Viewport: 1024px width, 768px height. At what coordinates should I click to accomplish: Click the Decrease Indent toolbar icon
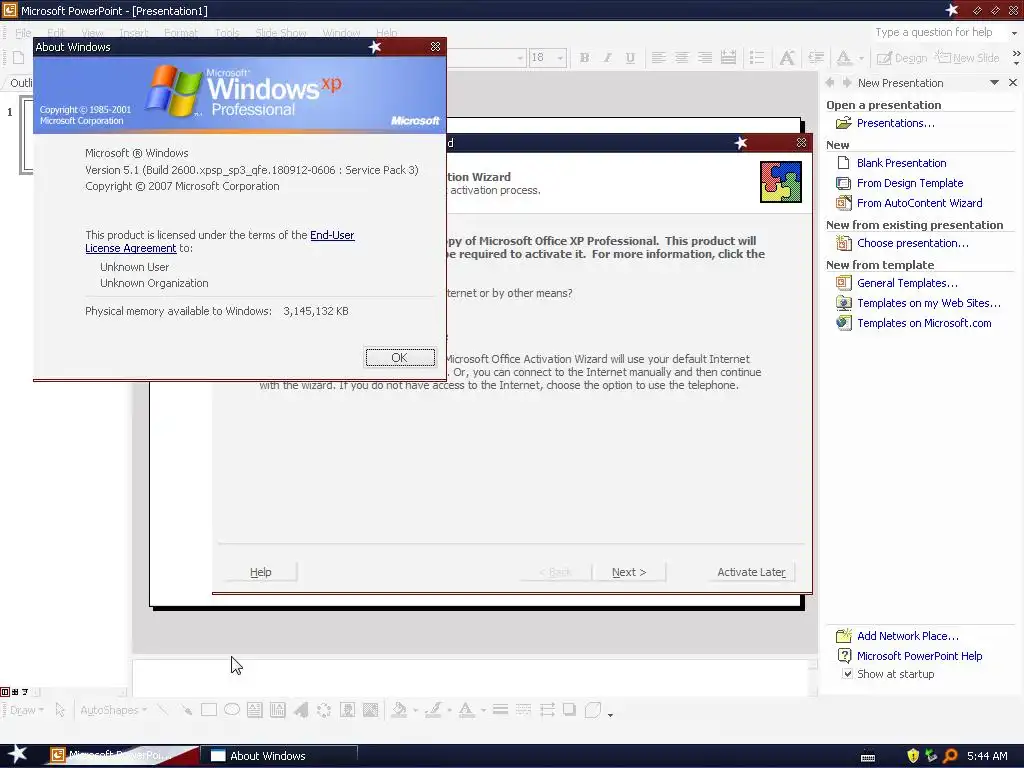[x=816, y=58]
